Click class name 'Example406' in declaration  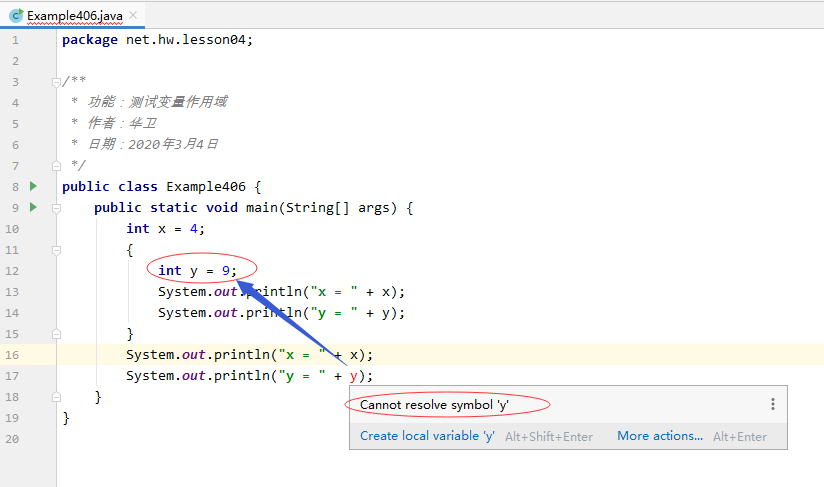[x=206, y=186]
